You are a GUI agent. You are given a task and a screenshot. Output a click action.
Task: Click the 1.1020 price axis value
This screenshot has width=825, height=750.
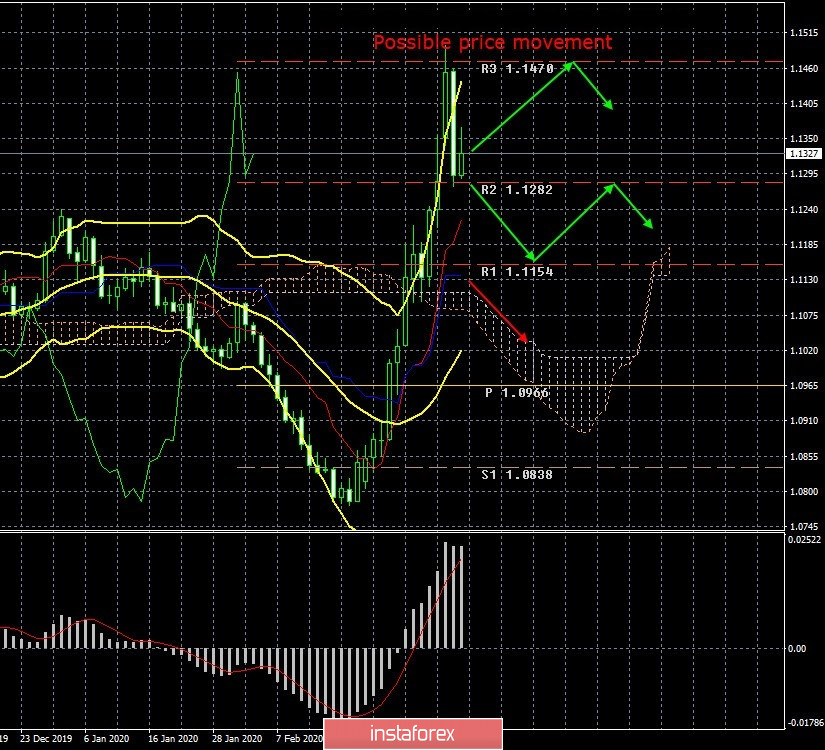(x=804, y=351)
